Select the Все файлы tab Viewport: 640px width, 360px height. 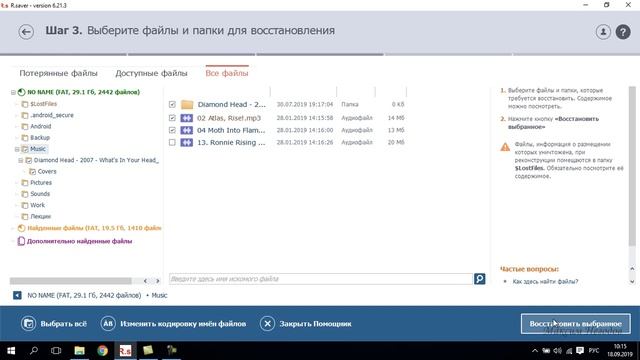(x=227, y=73)
